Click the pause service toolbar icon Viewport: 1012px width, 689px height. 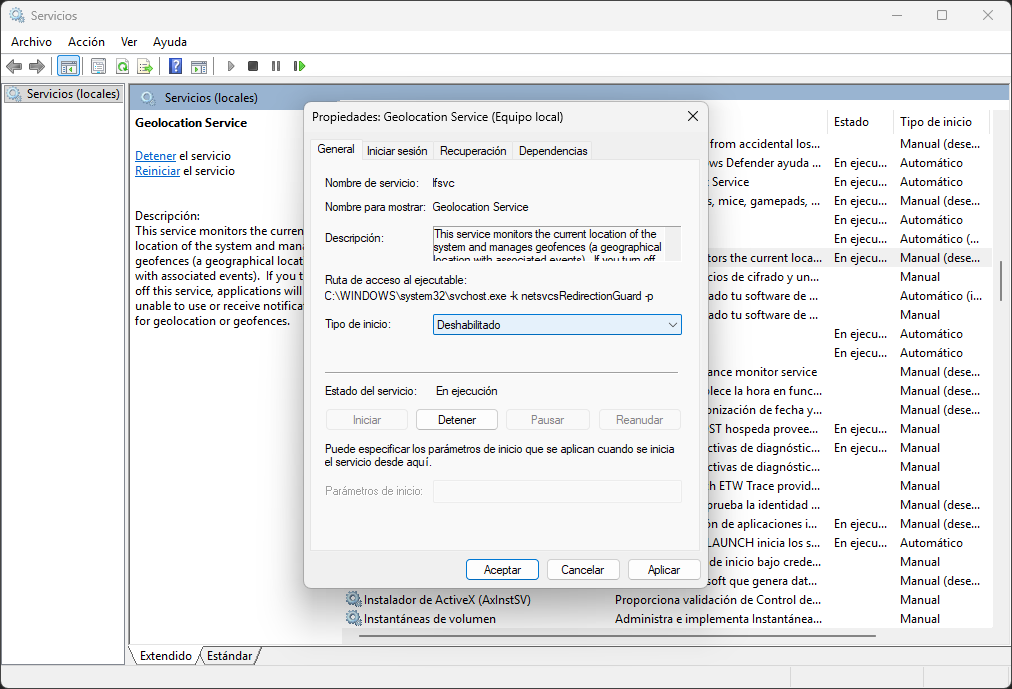(x=276, y=66)
